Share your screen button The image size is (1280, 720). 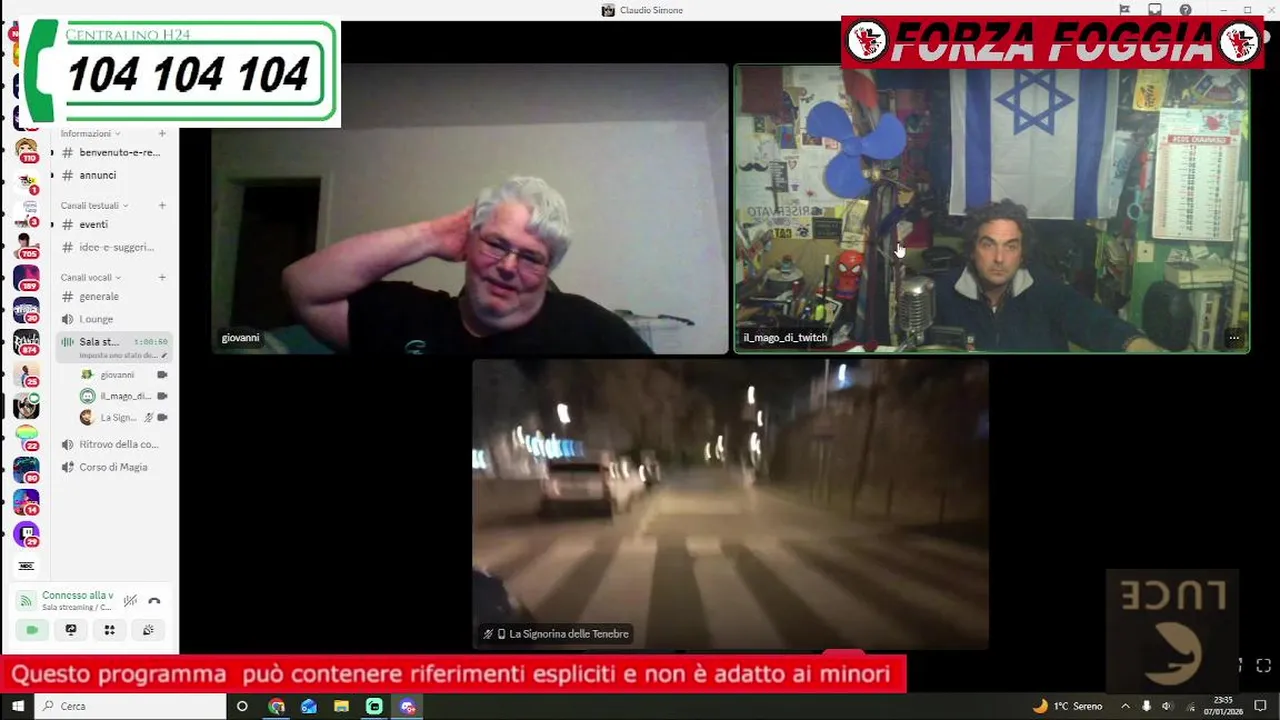click(71, 630)
